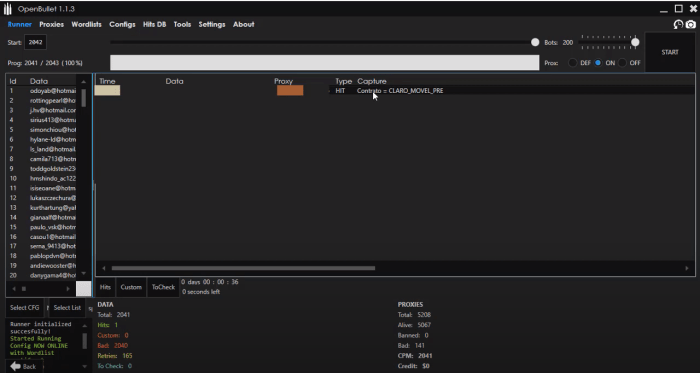Image resolution: width=700 pixels, height=373 pixels.
Task: Click the Start value input field
Action: [x=35, y=42]
